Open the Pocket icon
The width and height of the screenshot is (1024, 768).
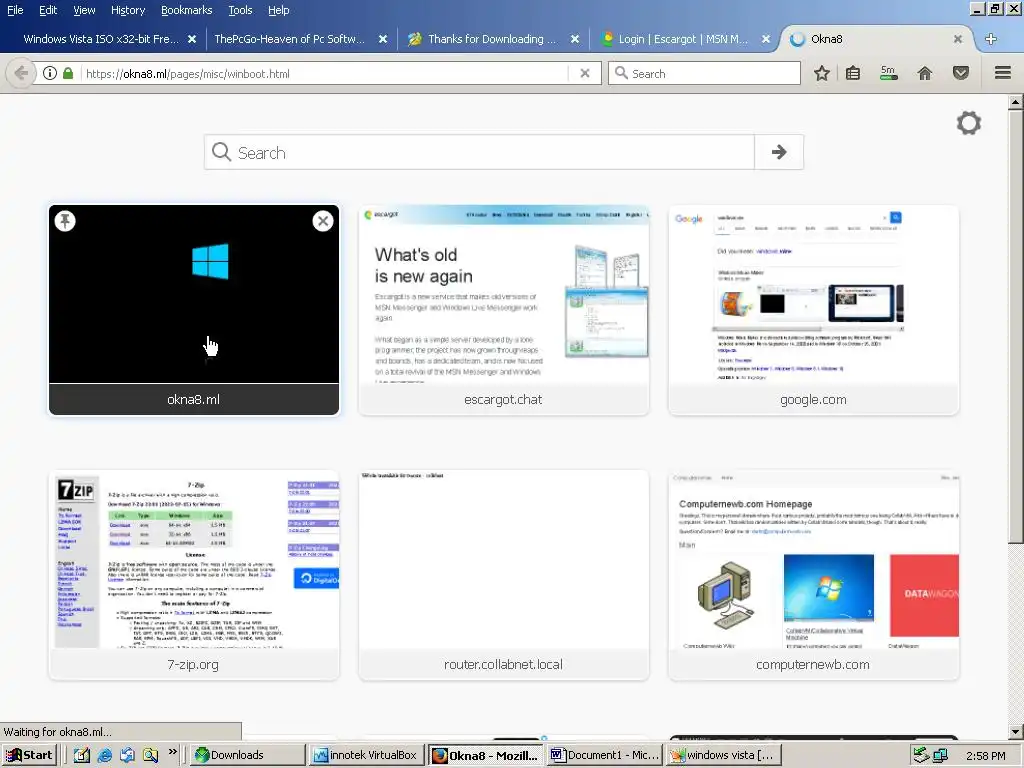click(961, 73)
